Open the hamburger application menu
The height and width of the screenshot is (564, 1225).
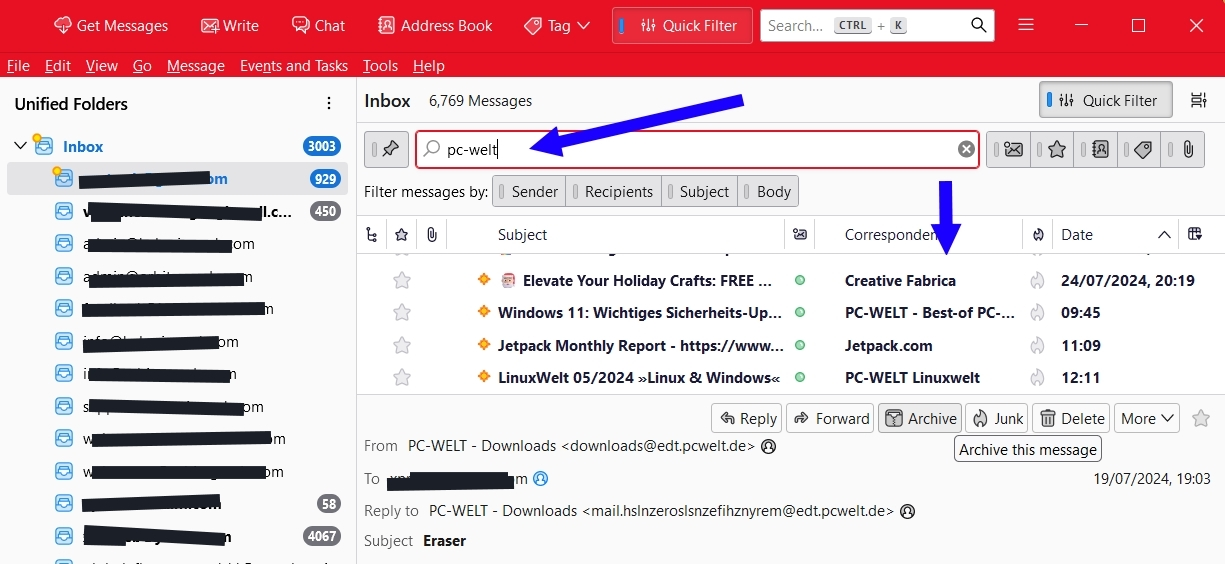pos(1025,26)
